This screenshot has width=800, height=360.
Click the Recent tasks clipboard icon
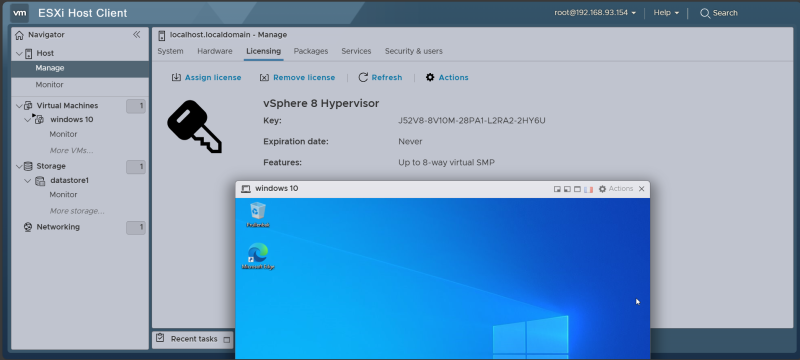[x=161, y=338]
